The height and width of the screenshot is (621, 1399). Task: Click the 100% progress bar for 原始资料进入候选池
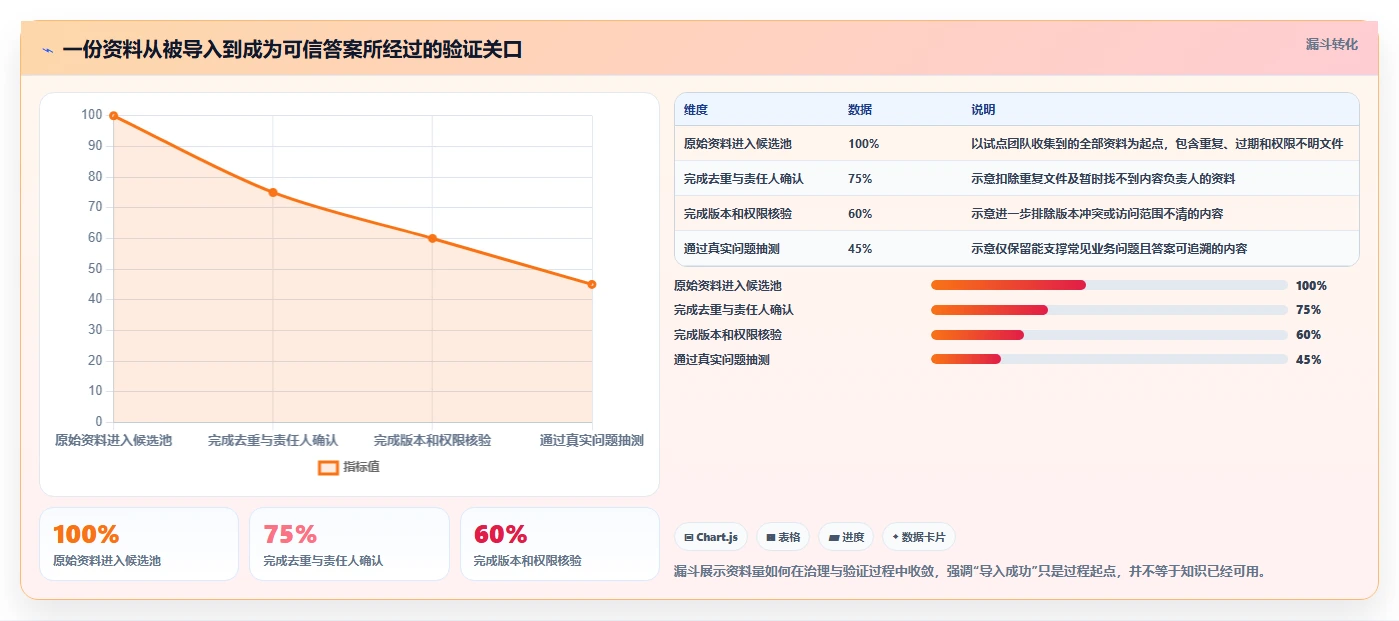pos(1109,285)
